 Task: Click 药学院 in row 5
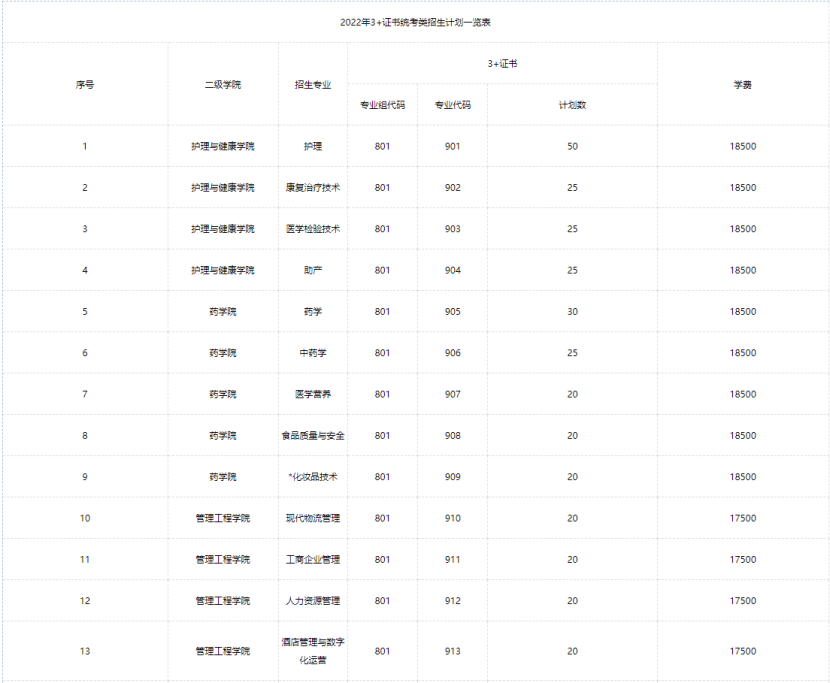223,311
